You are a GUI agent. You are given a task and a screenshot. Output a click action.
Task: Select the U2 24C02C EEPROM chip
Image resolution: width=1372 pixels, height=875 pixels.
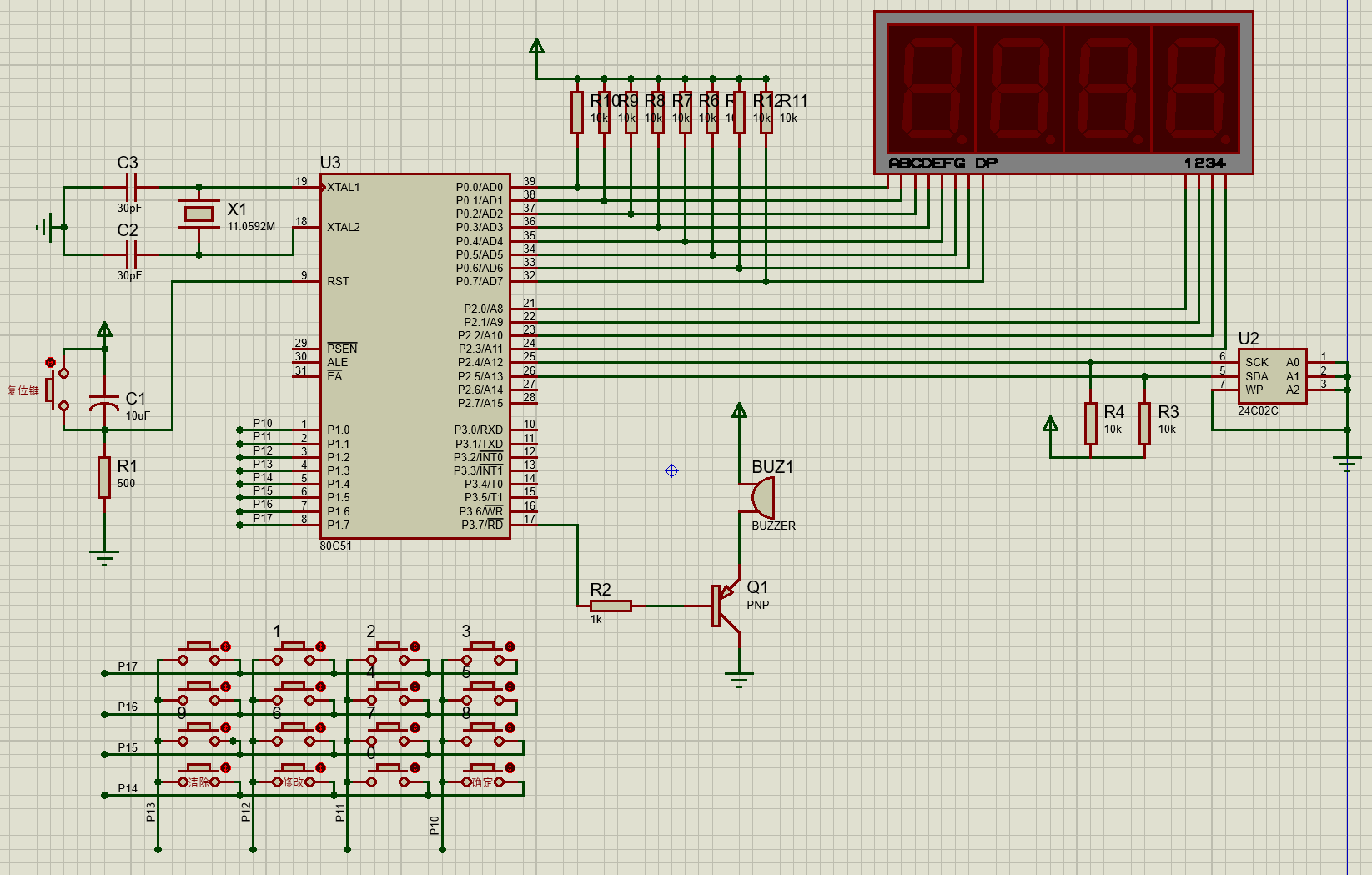1272,376
